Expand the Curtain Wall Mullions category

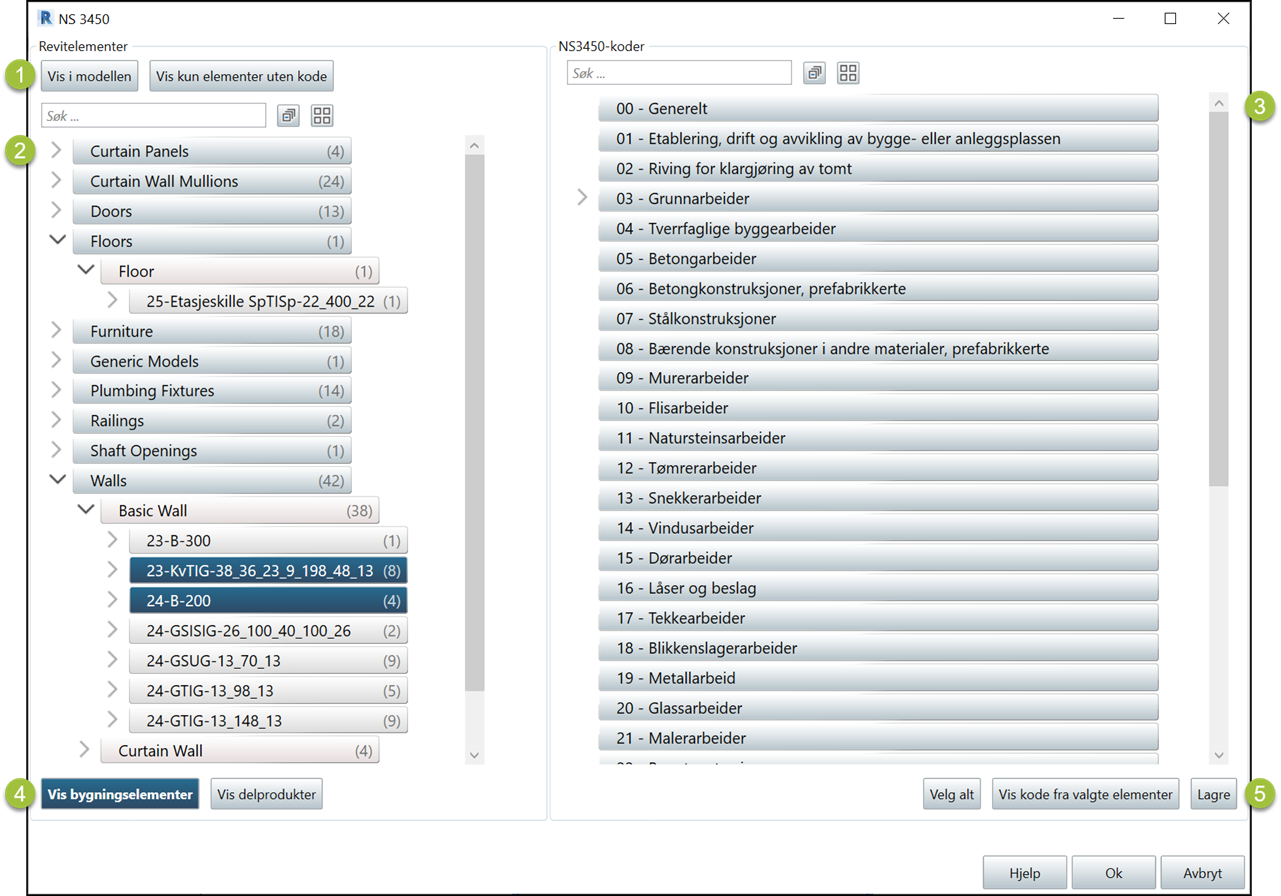(56, 181)
